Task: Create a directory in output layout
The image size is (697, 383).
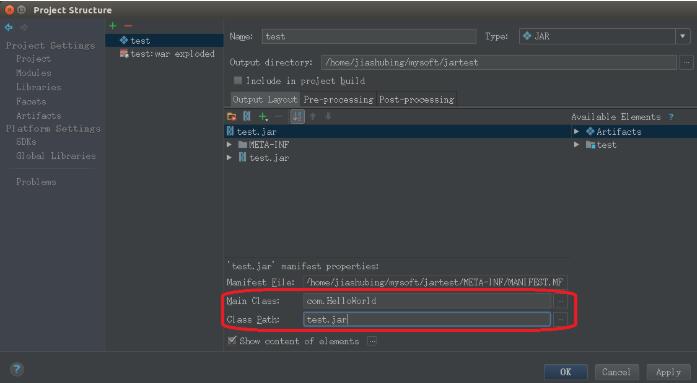Action: tap(232, 117)
